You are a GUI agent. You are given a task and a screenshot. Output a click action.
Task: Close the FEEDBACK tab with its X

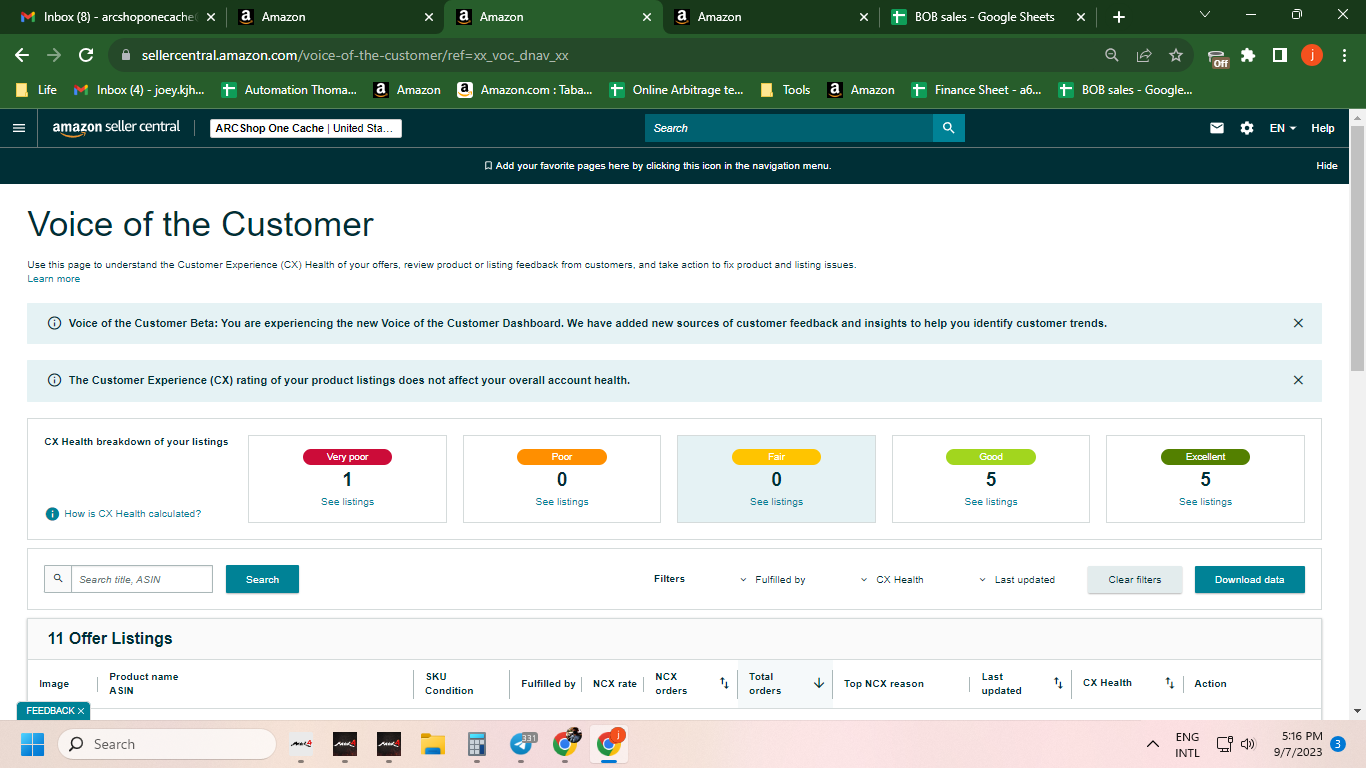click(81, 711)
